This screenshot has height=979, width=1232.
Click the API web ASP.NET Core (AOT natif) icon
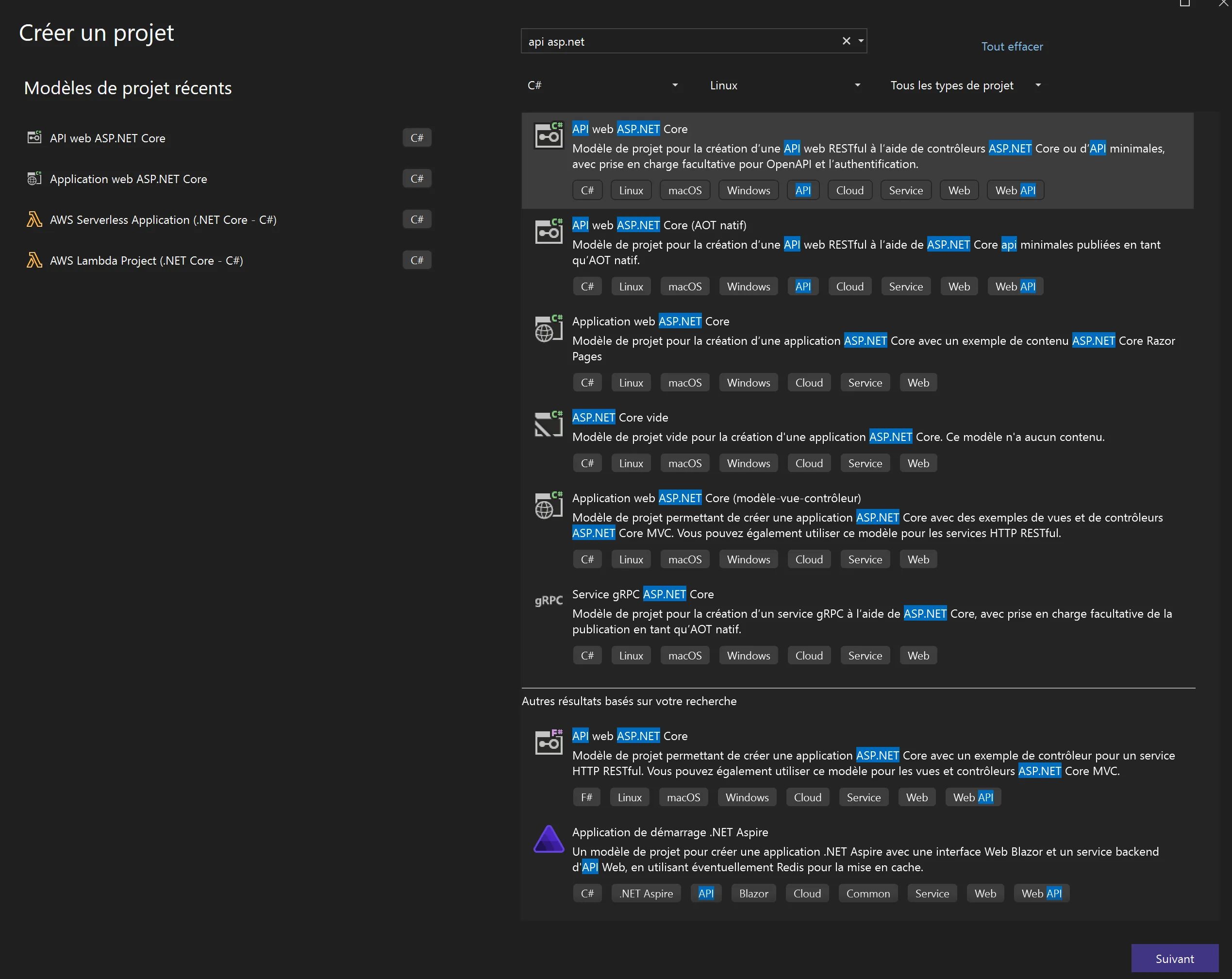coord(548,232)
